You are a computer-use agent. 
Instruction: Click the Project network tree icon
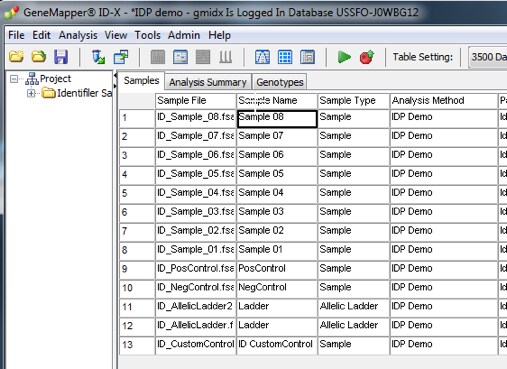coord(32,79)
